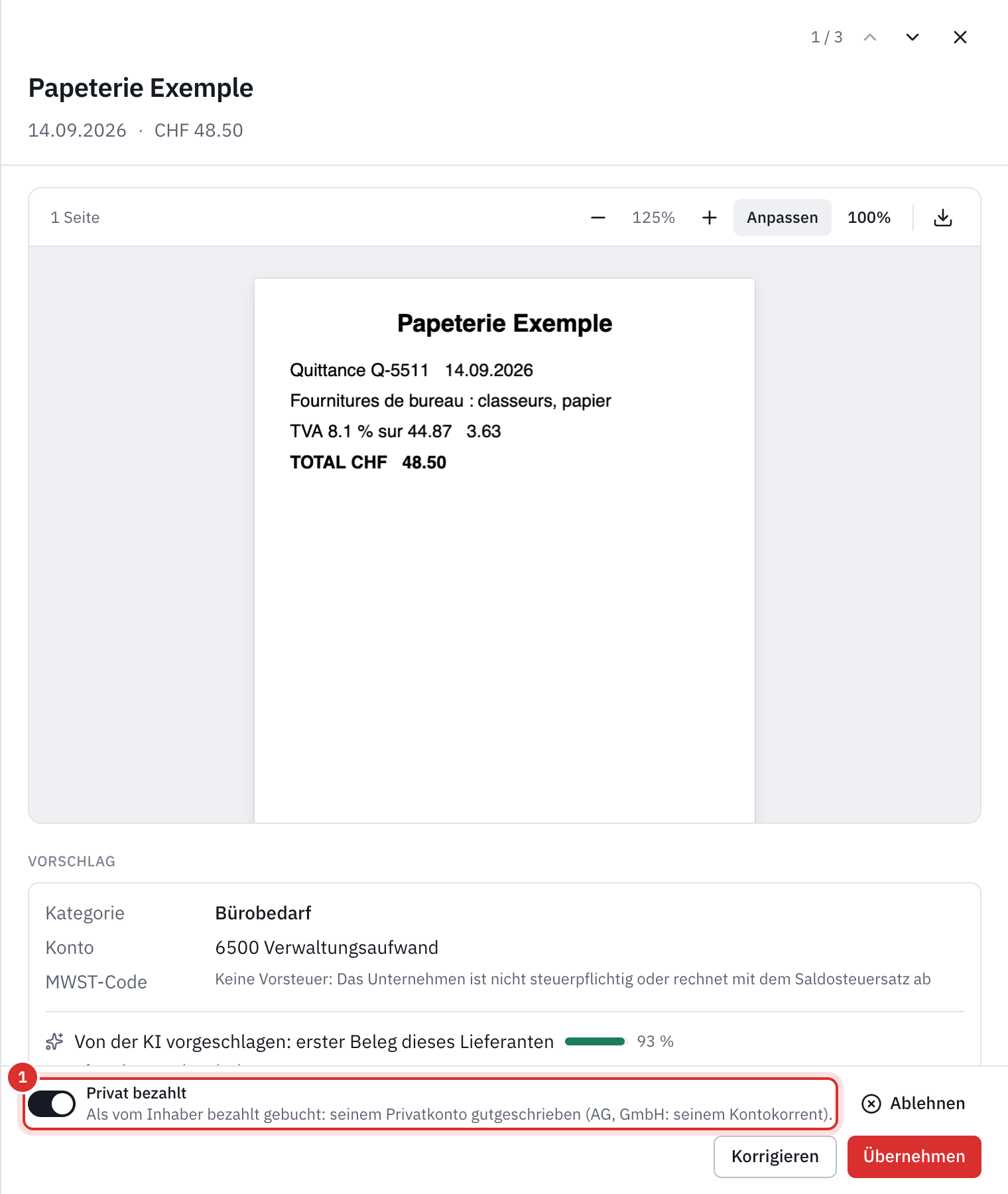Click the MWST-Code Keine Vorsteuer text
This screenshot has height=1194, width=1008.
click(573, 979)
